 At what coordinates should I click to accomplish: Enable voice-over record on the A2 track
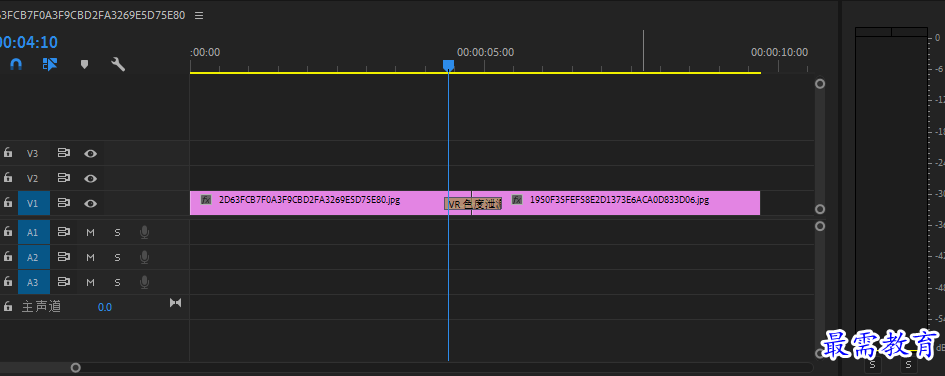tap(145, 257)
